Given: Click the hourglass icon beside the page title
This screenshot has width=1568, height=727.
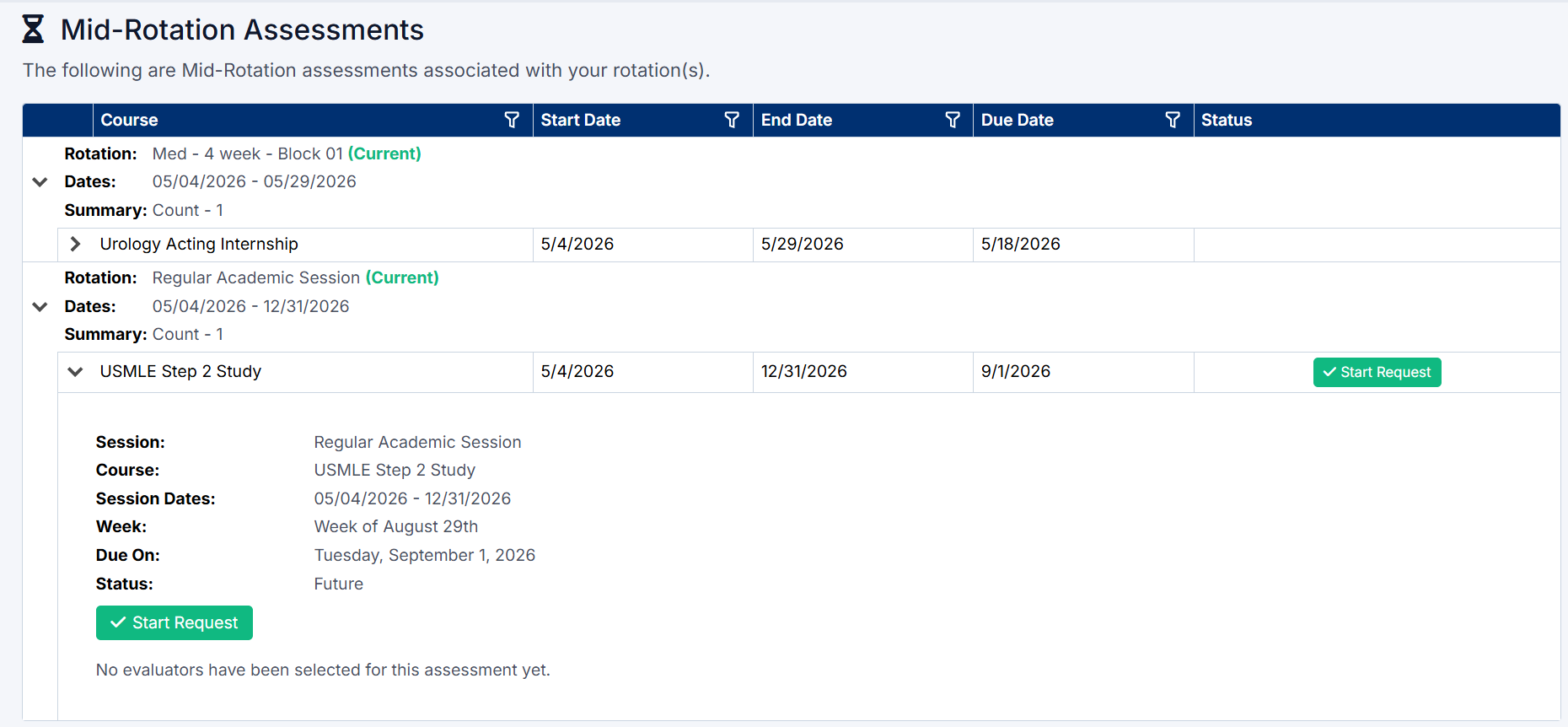Looking at the screenshot, I should tap(33, 30).
